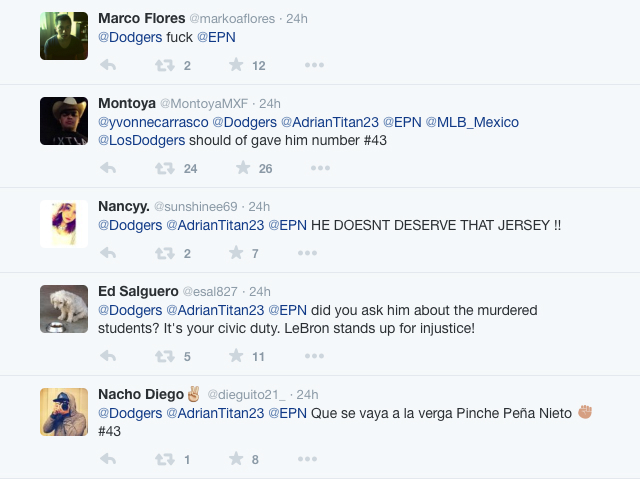Image resolution: width=640 pixels, height=479 pixels.
Task: Favorite Nancyy.'s tweet with star
Action: coord(236,254)
